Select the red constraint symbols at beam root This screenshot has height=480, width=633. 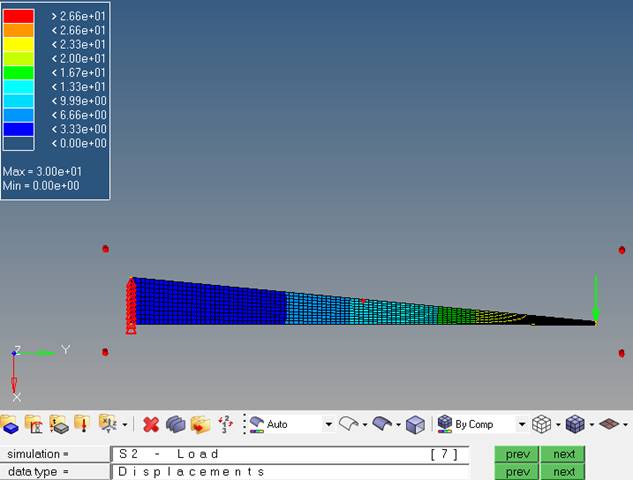[131, 306]
